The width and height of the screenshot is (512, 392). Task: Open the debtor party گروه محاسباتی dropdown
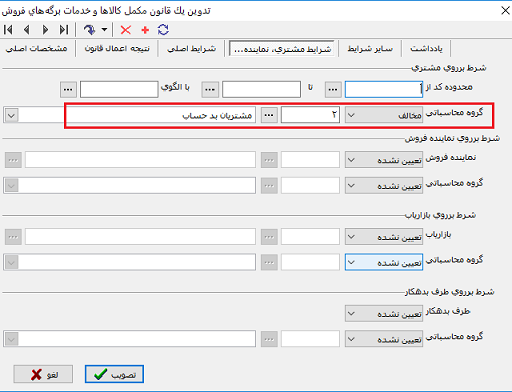coord(384,339)
